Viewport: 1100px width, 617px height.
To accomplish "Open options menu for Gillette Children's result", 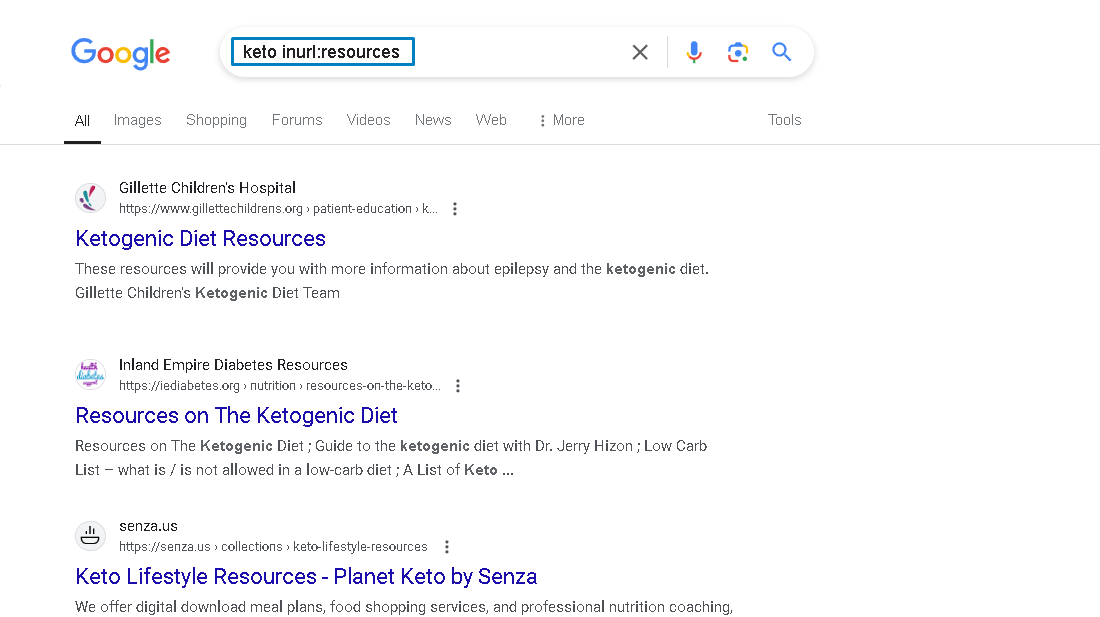I will click(x=455, y=209).
